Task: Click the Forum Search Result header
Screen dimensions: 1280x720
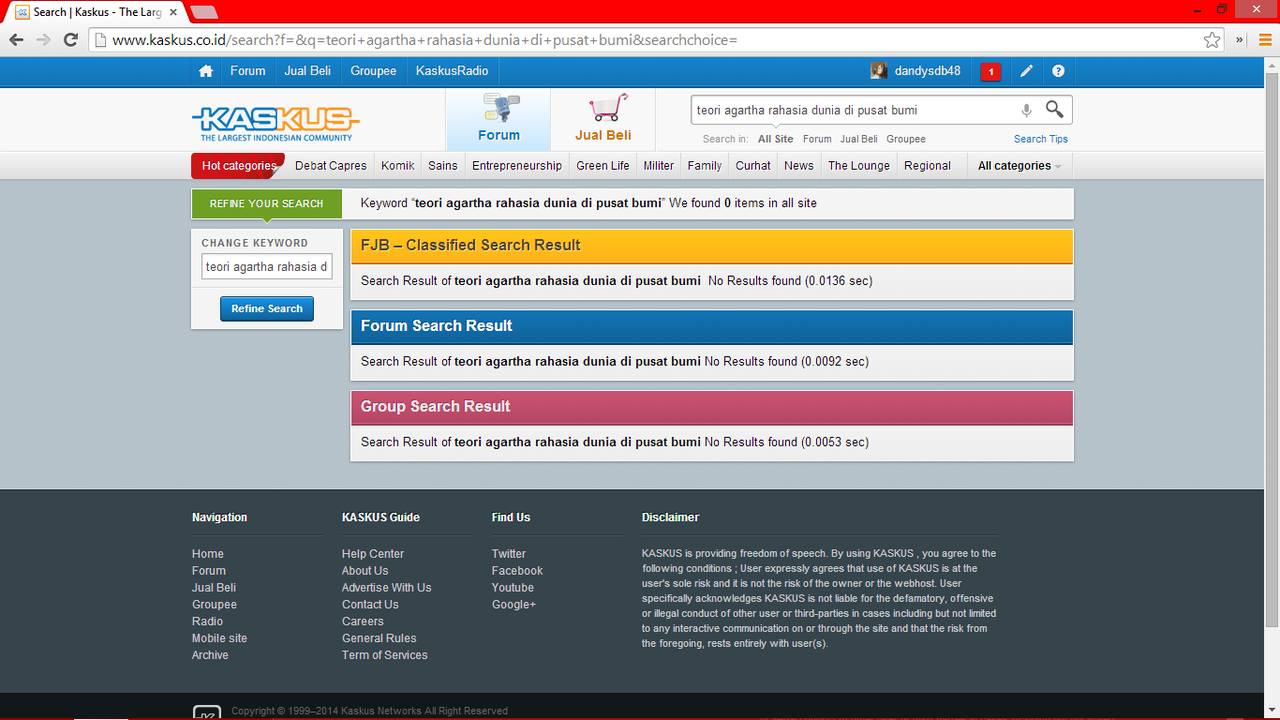Action: 712,326
